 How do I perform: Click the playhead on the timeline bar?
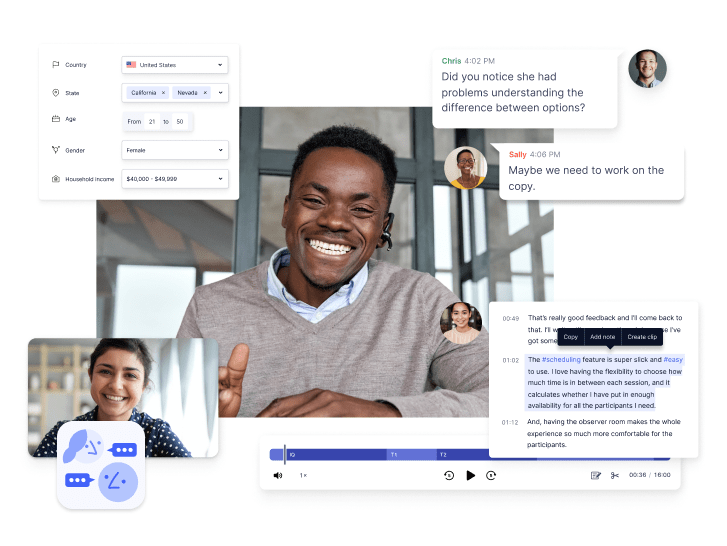285,454
